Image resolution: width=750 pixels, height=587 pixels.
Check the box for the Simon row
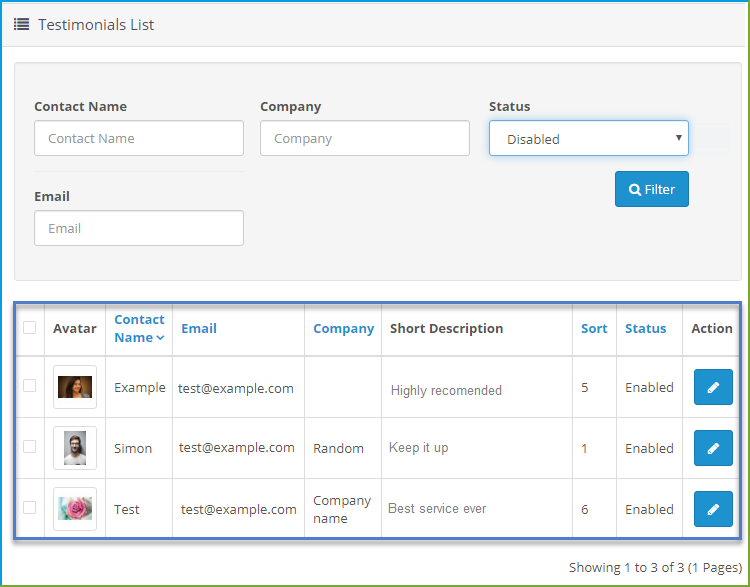tap(30, 446)
